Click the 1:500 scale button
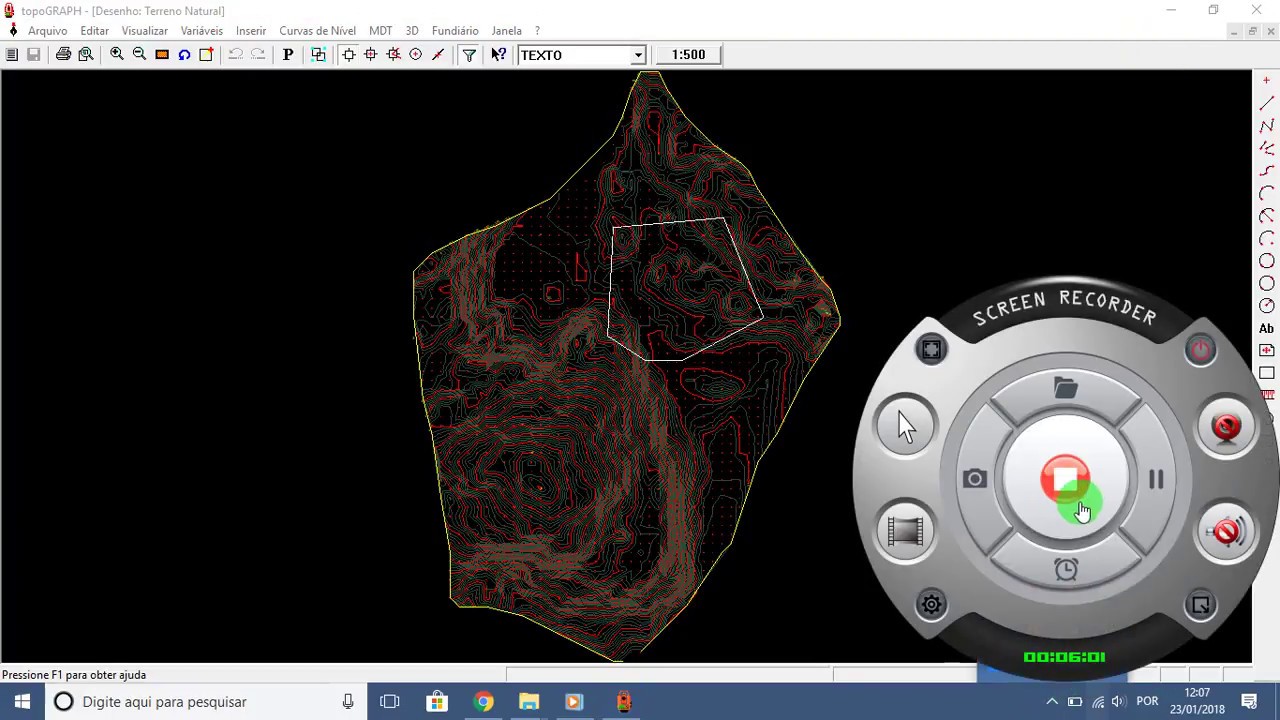Image resolution: width=1280 pixels, height=720 pixels. coord(688,55)
